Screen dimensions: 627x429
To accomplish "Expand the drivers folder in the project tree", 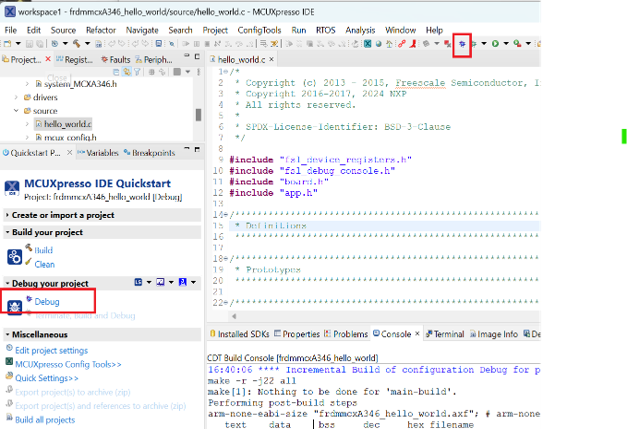I will [15, 98].
